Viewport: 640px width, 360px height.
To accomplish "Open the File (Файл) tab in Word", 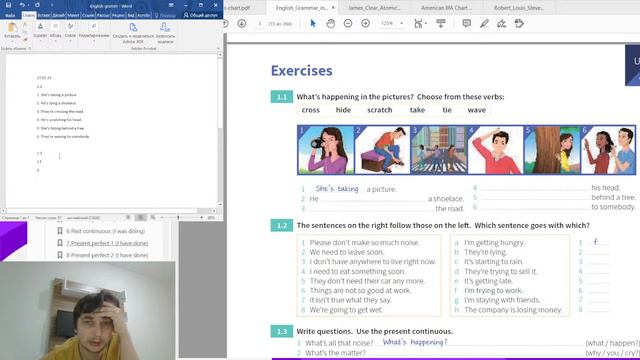I will [x=10, y=15].
